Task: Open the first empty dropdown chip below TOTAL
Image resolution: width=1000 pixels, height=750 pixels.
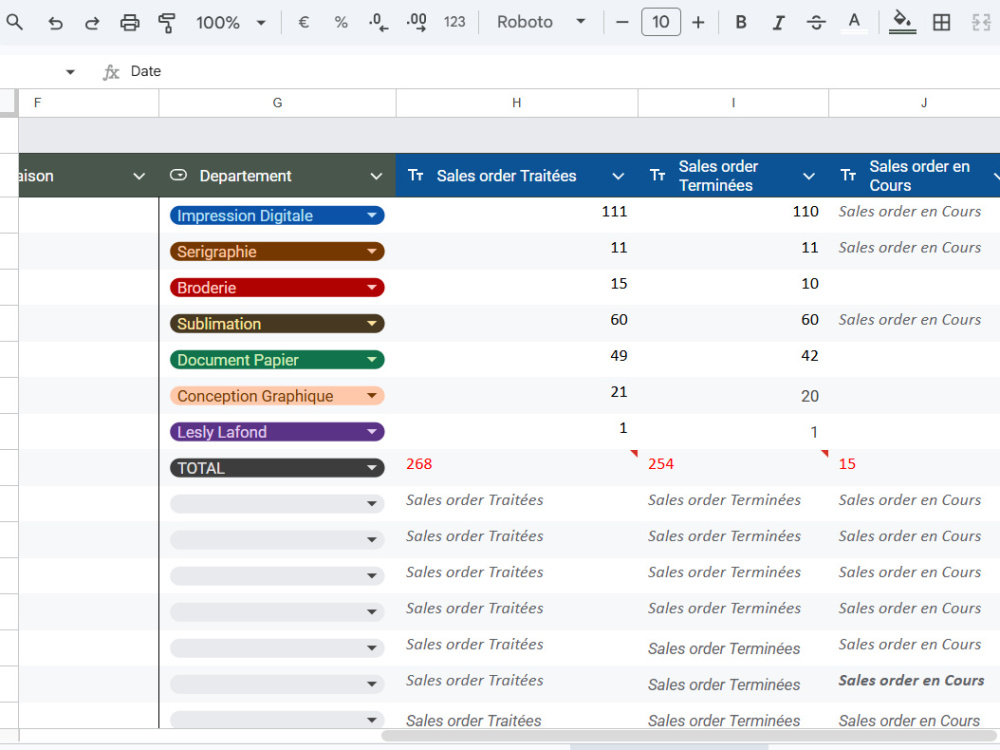Action: click(277, 504)
